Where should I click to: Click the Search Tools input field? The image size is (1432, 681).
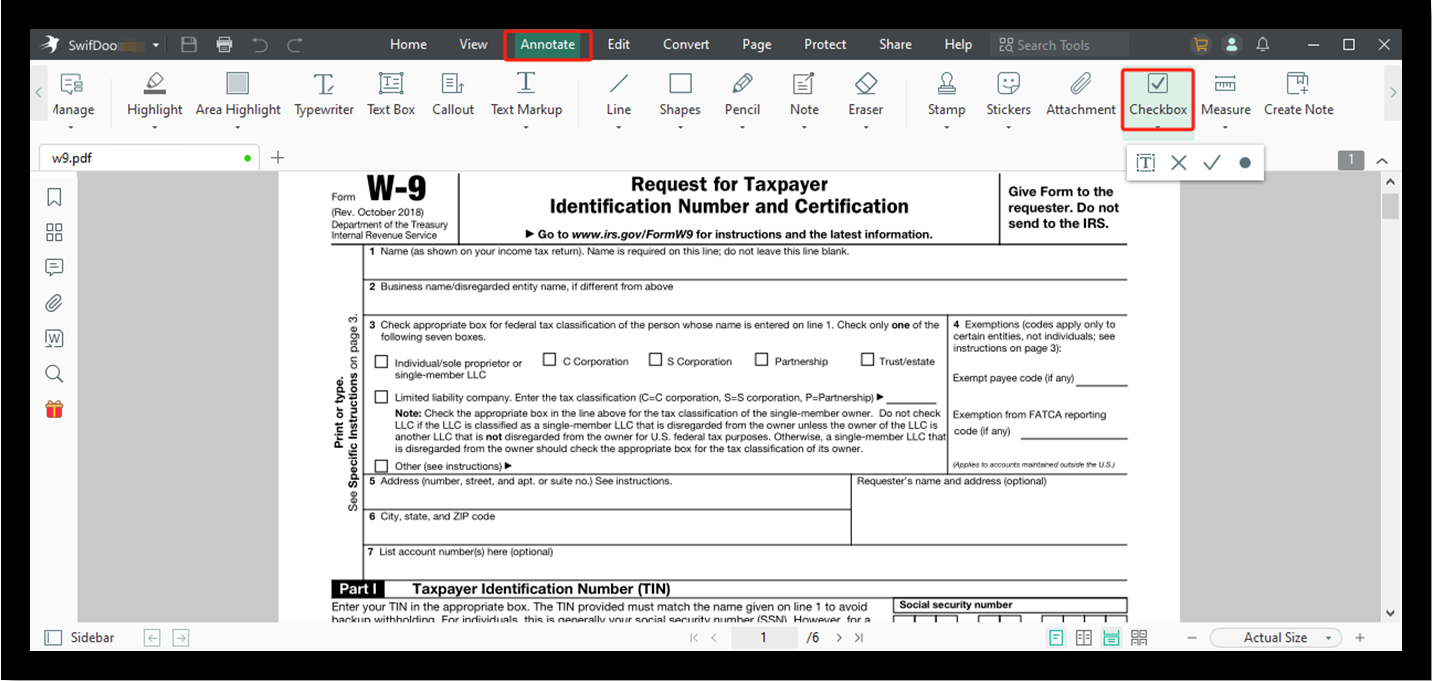point(1064,45)
